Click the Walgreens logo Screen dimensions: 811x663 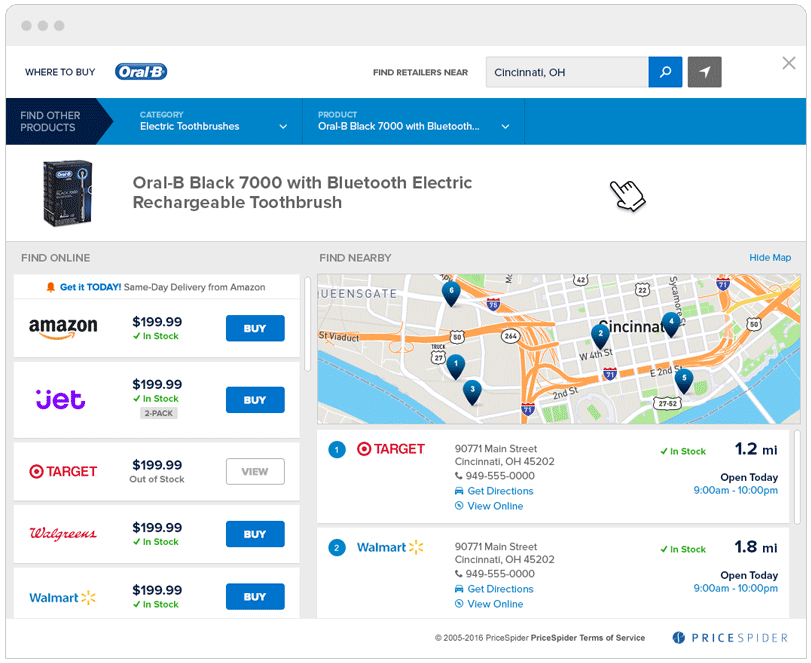point(63,533)
